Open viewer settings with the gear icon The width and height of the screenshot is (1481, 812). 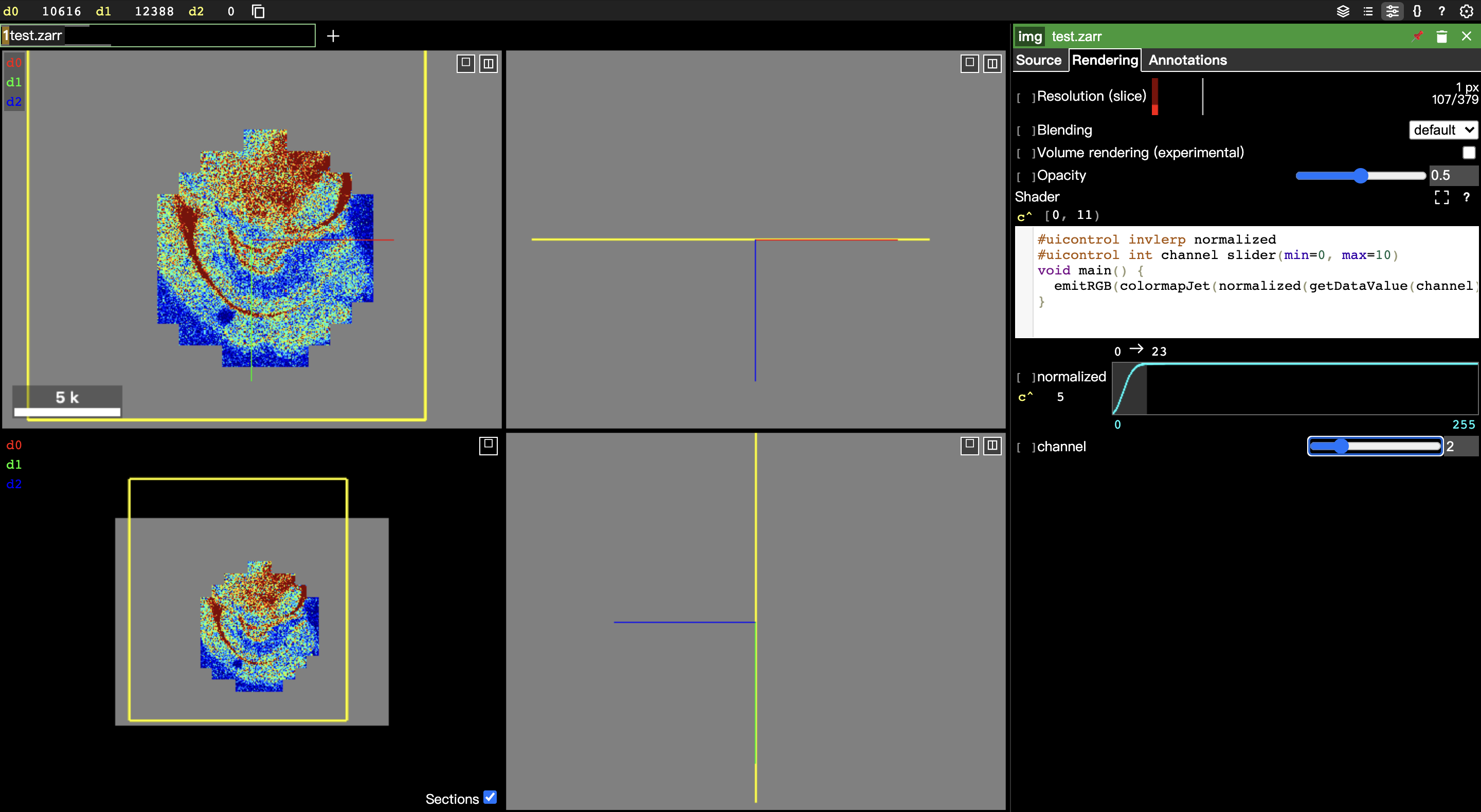(1467, 11)
